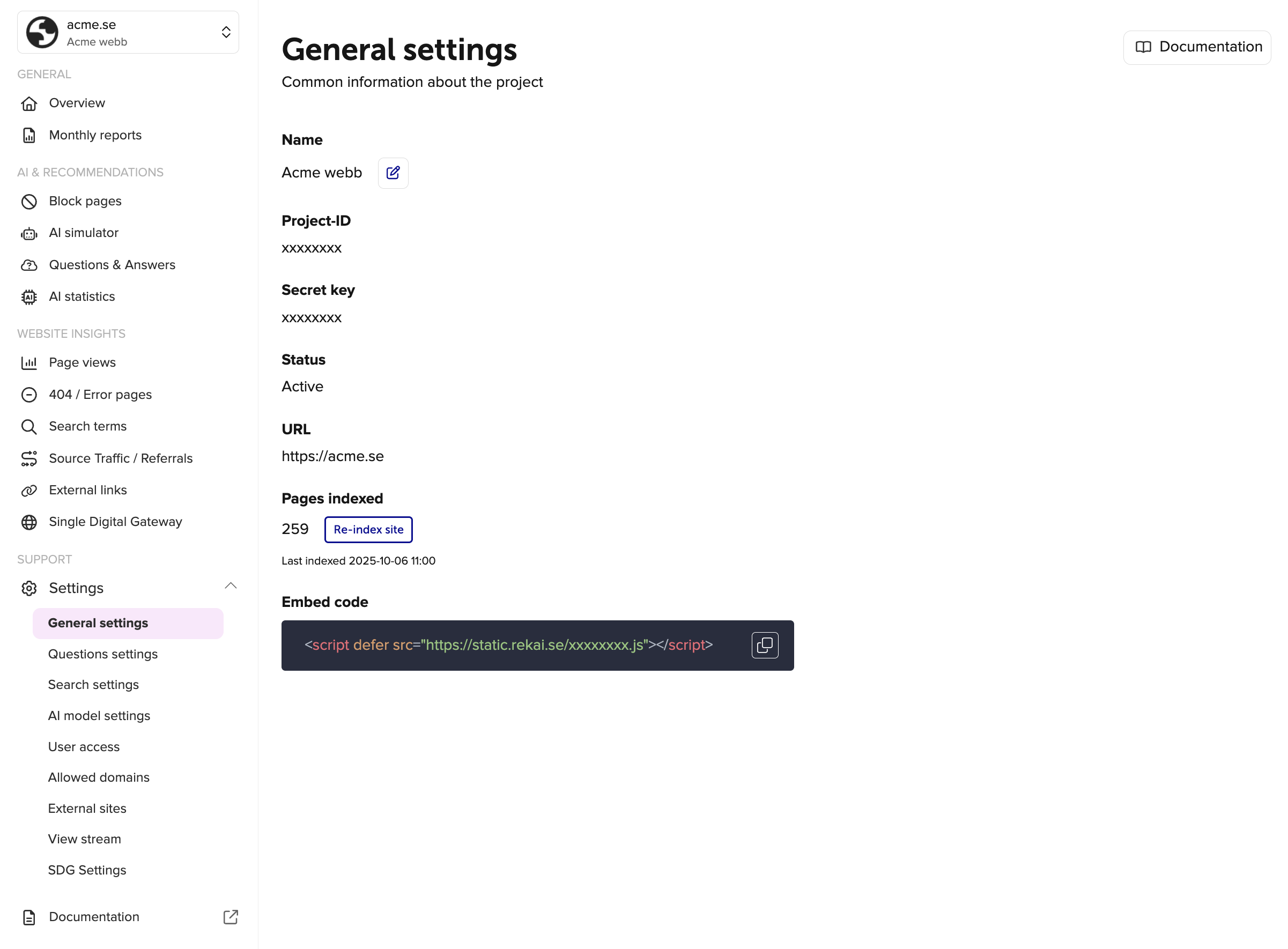Screen dimensions: 1288x949
Task: Click the Settings gear menu item
Action: (76, 588)
